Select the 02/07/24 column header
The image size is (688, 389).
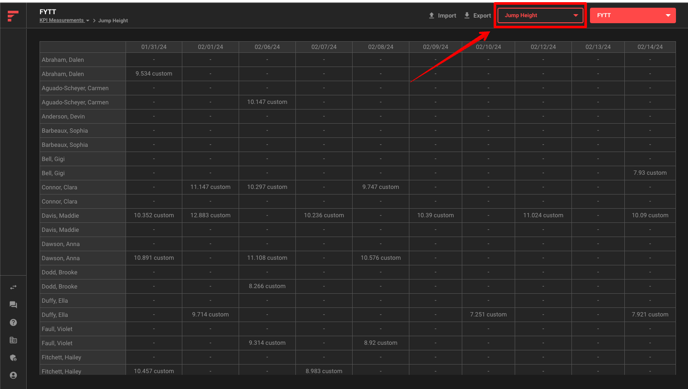(x=324, y=47)
